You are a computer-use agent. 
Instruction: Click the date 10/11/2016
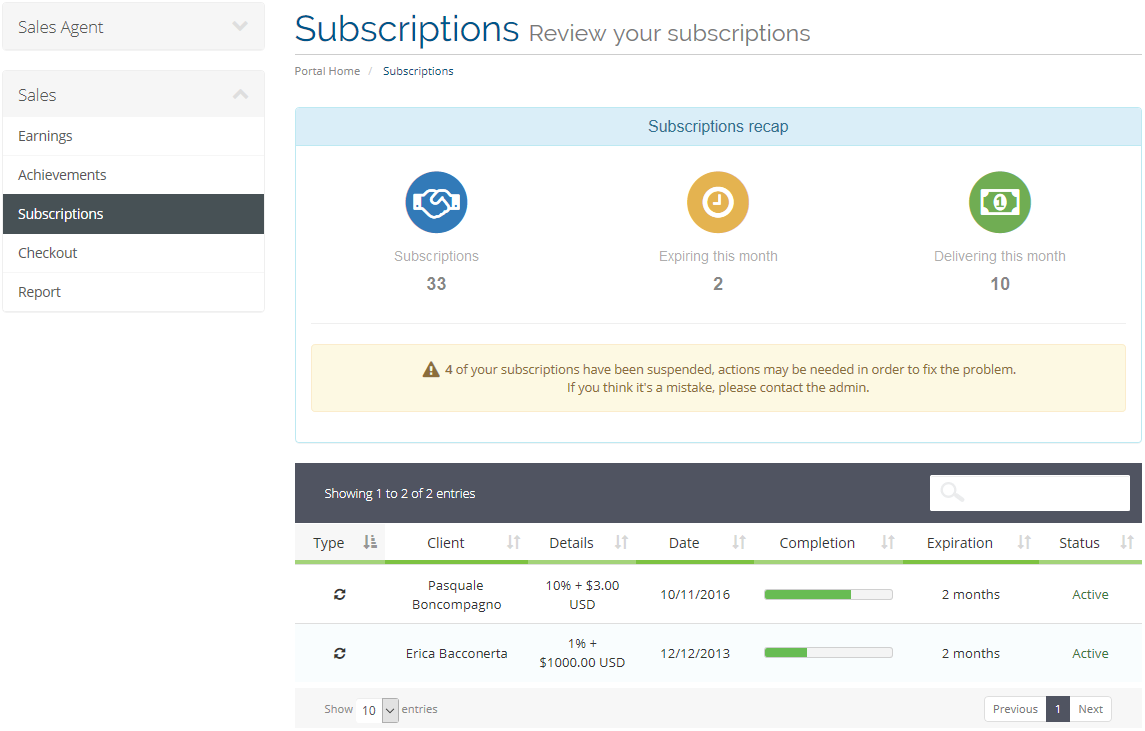695,594
